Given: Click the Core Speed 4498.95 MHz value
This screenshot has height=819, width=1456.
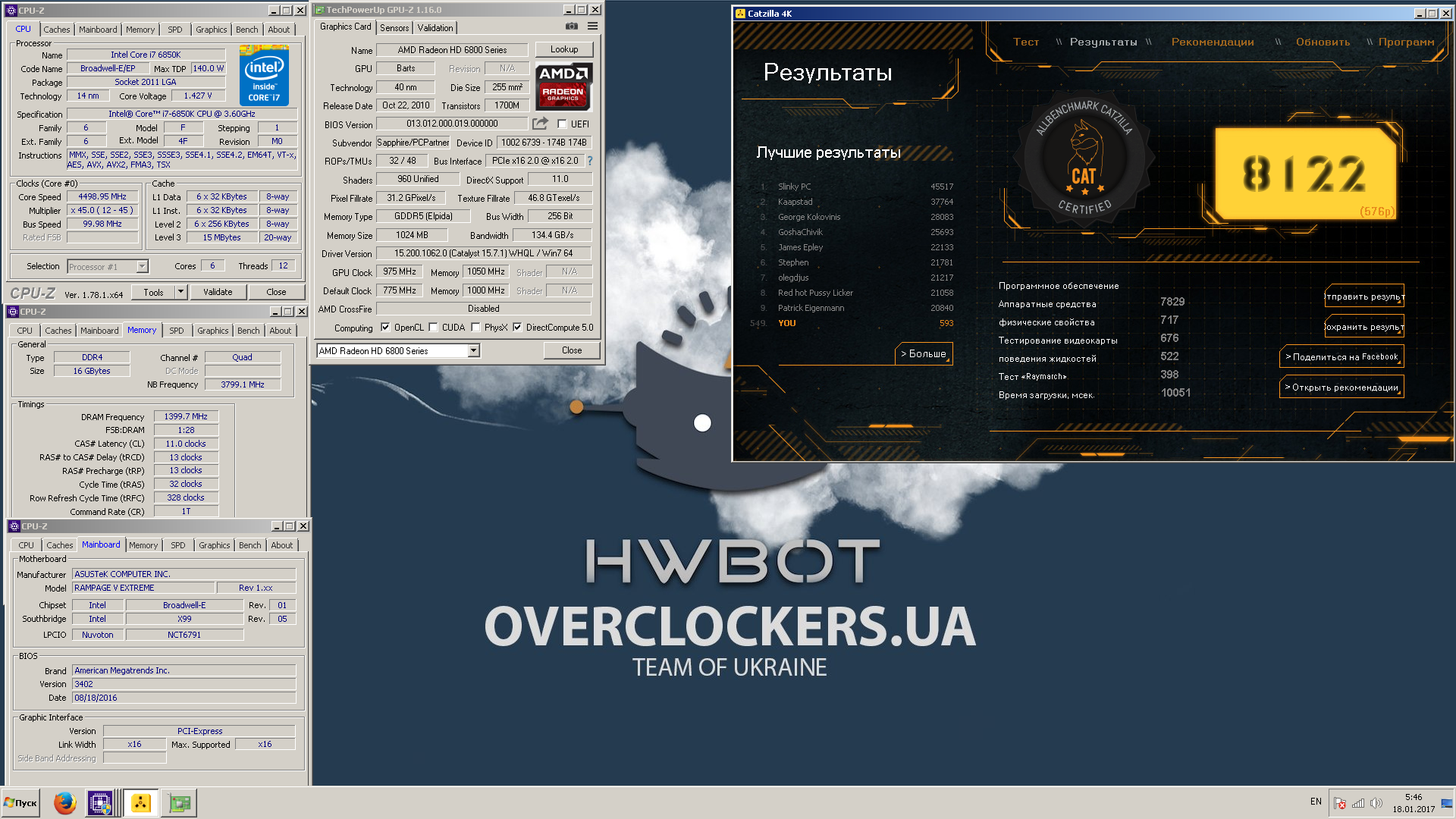Looking at the screenshot, I should [x=102, y=196].
